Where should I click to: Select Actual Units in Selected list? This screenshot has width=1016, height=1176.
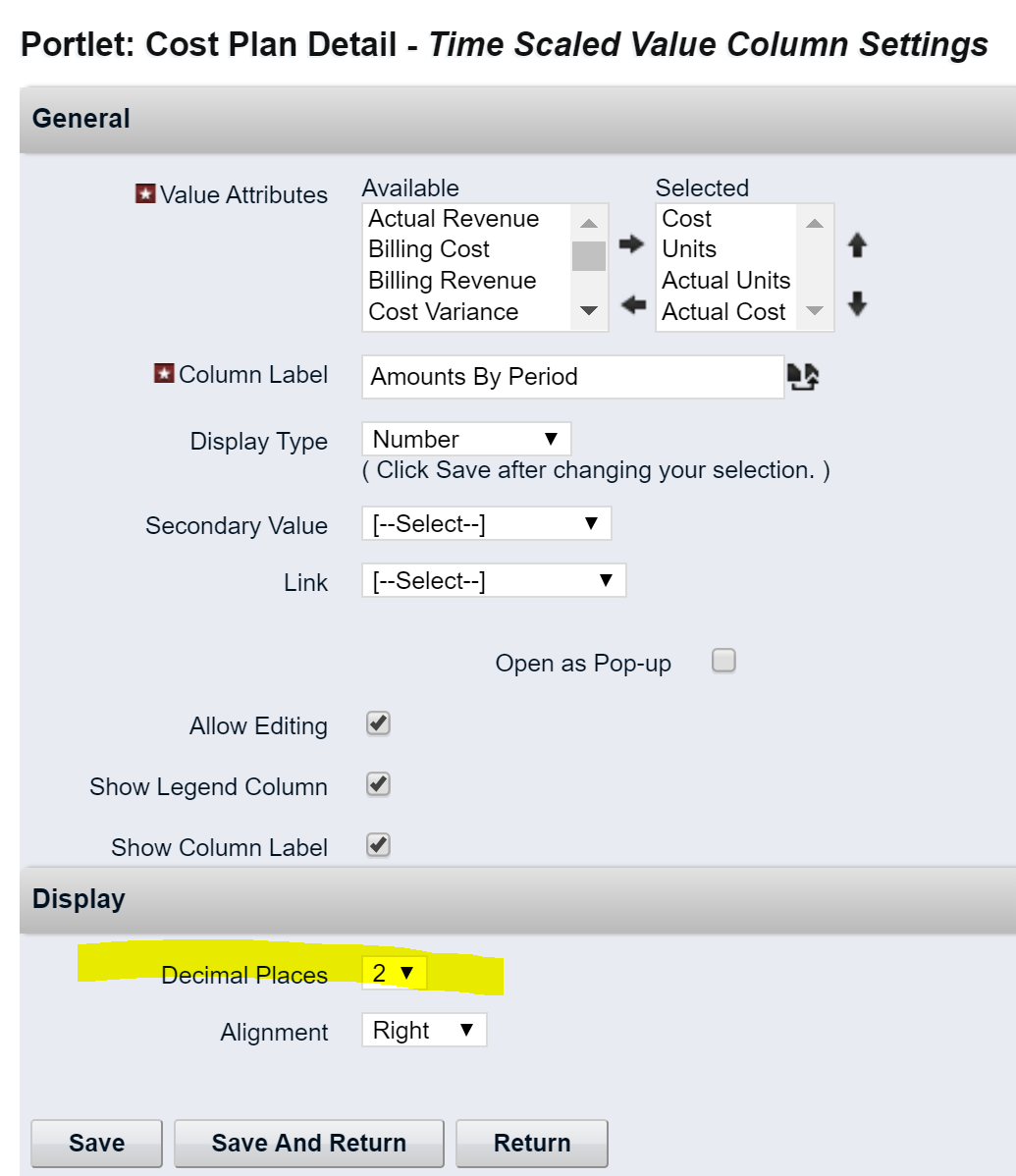pos(725,281)
